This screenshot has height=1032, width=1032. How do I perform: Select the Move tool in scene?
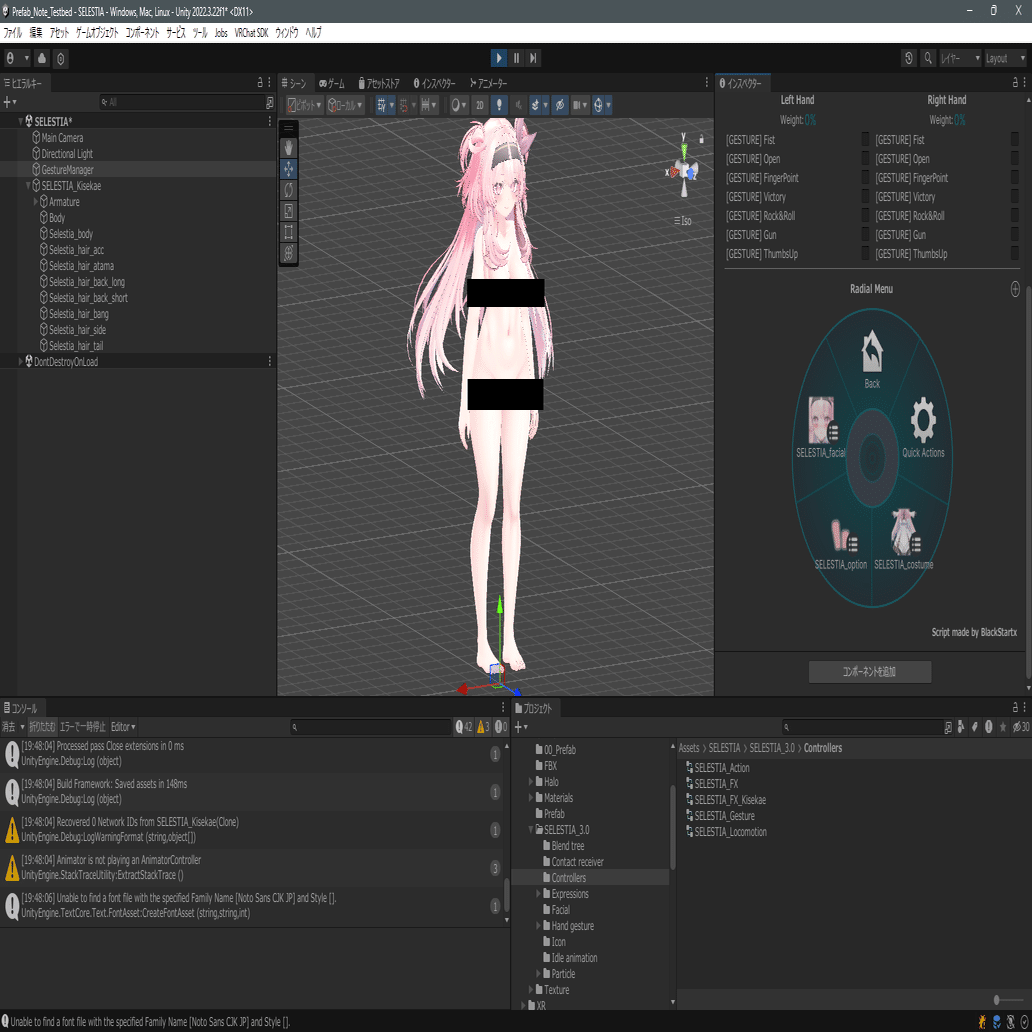pyautogui.click(x=288, y=169)
